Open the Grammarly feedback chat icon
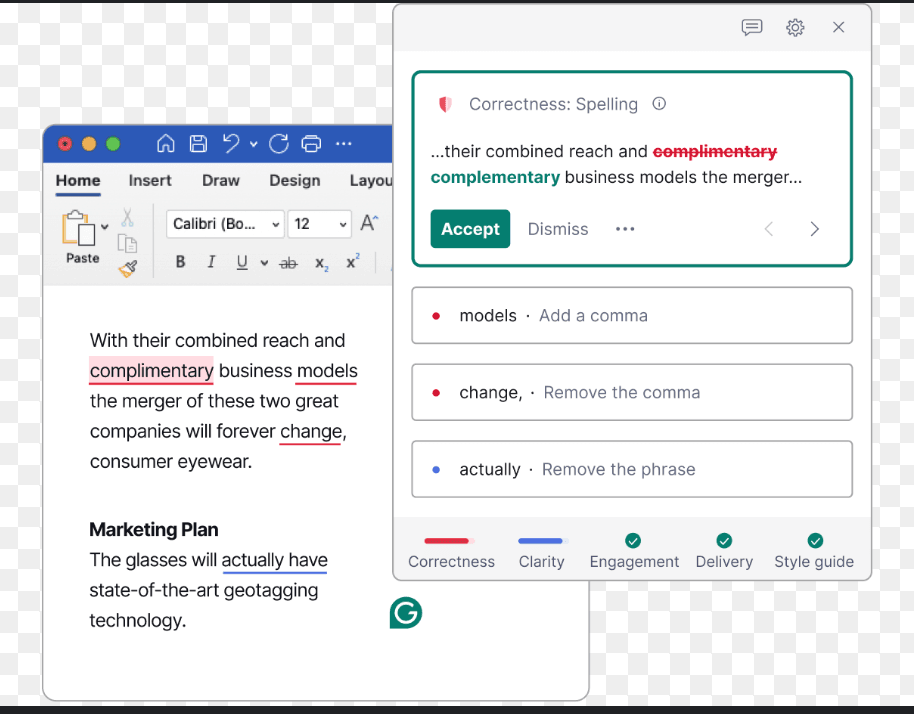Image resolution: width=914 pixels, height=714 pixels. [752, 28]
